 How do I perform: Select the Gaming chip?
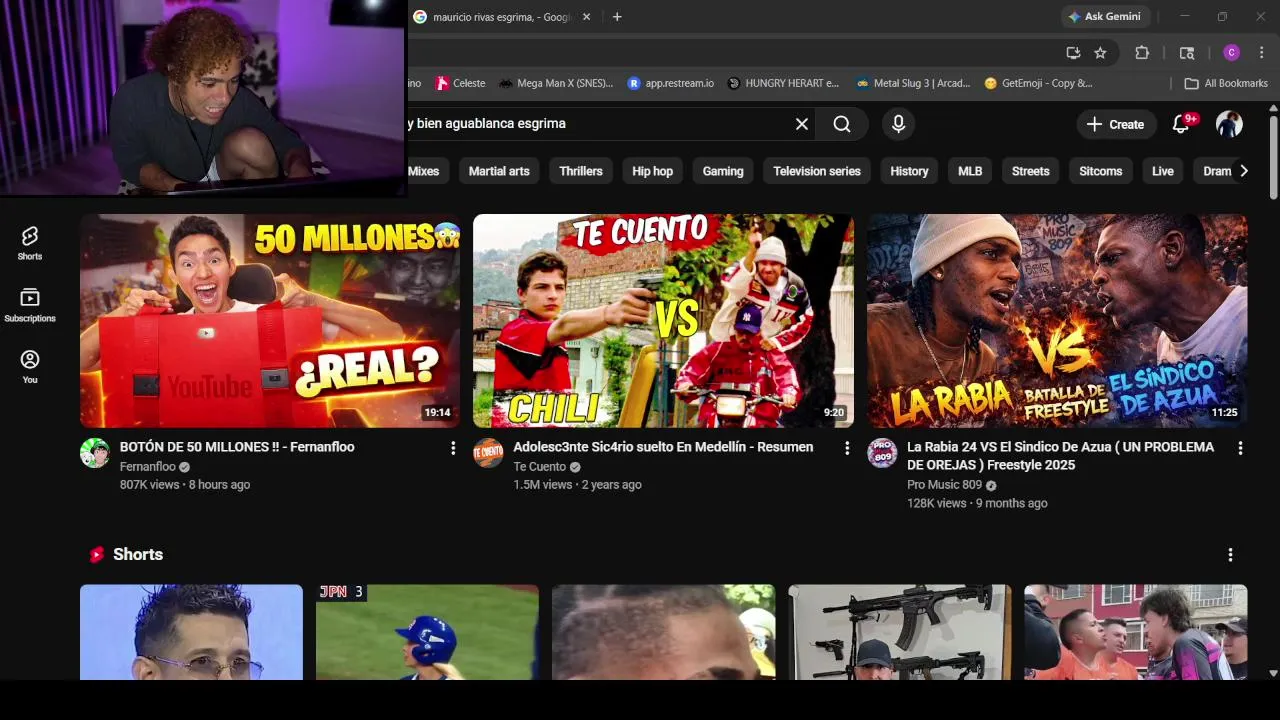(x=723, y=171)
